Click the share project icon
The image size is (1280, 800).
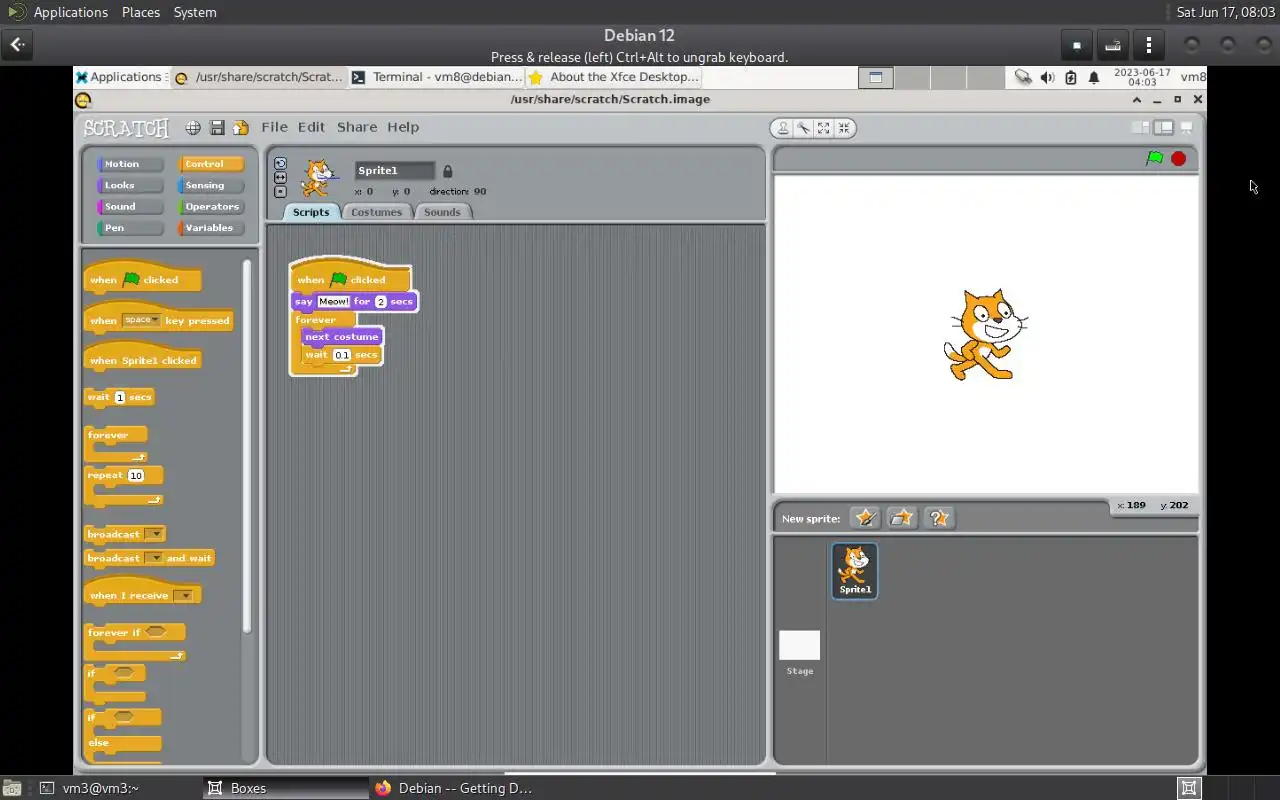(241, 128)
